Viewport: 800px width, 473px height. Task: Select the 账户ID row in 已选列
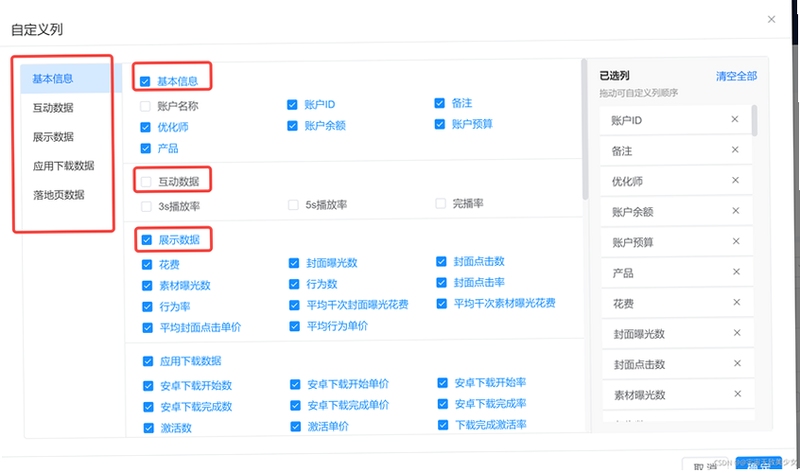tap(676, 120)
